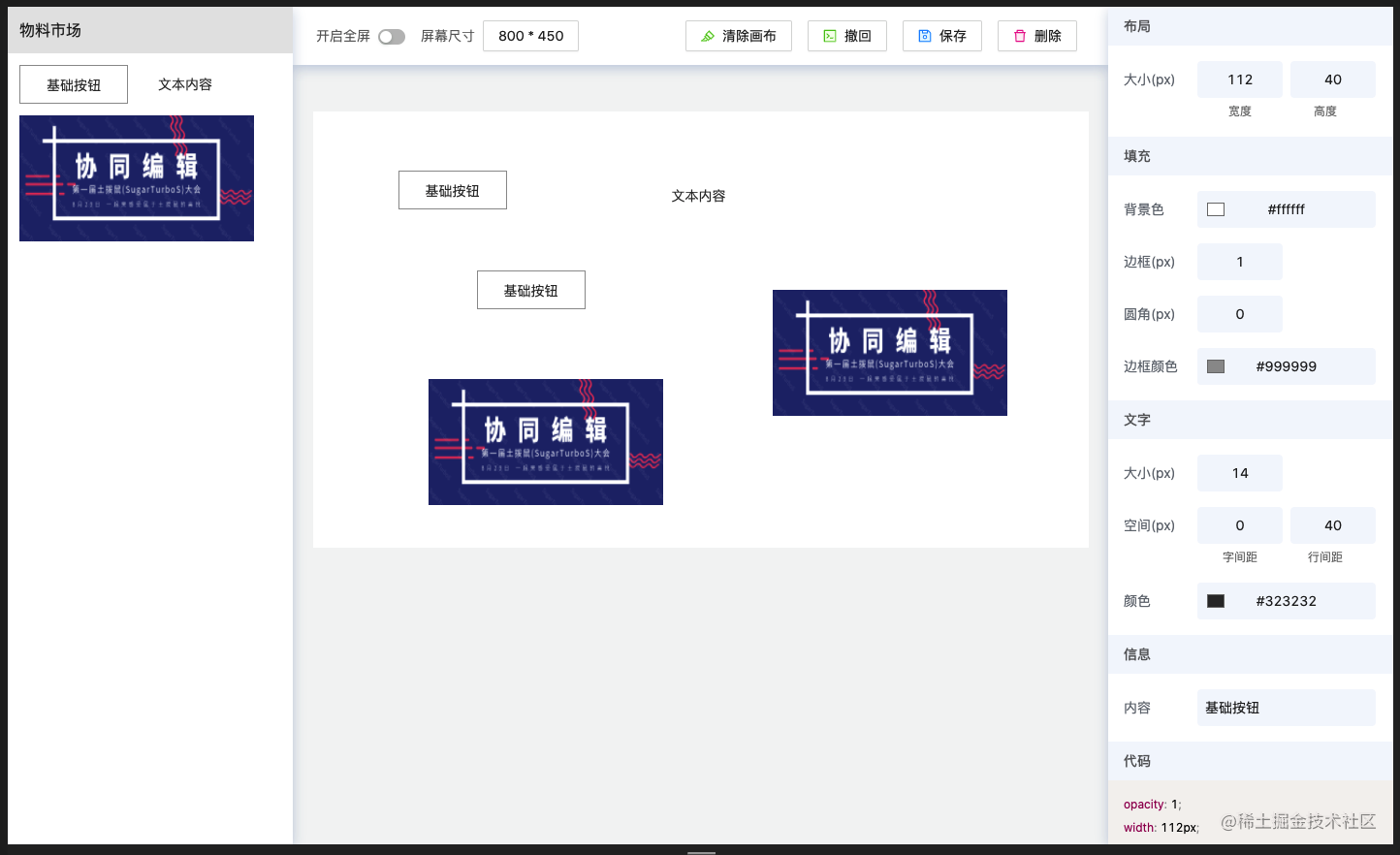Select the upper 基础按钮 on the canvas
The height and width of the screenshot is (855, 1400).
click(x=453, y=191)
